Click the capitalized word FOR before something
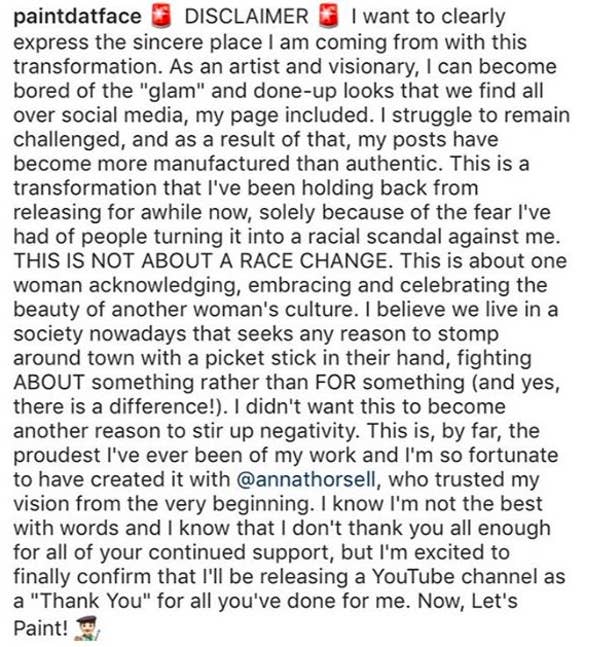 coord(336,383)
